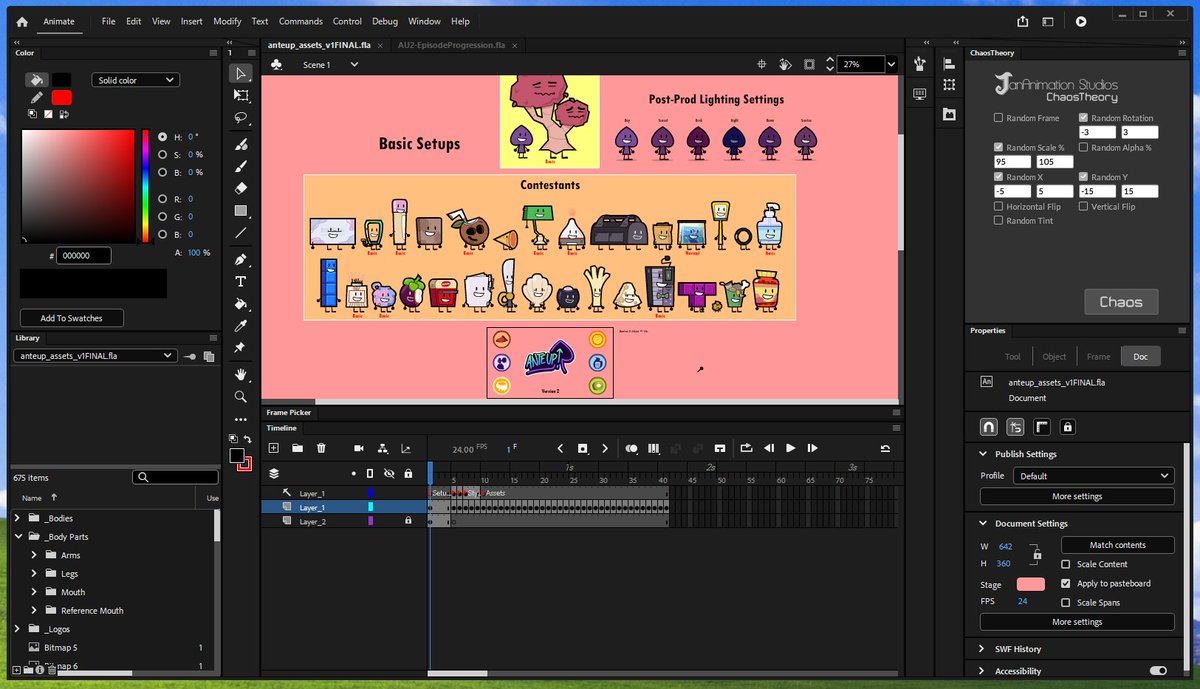Add a new layer in the timeline

(x=273, y=448)
